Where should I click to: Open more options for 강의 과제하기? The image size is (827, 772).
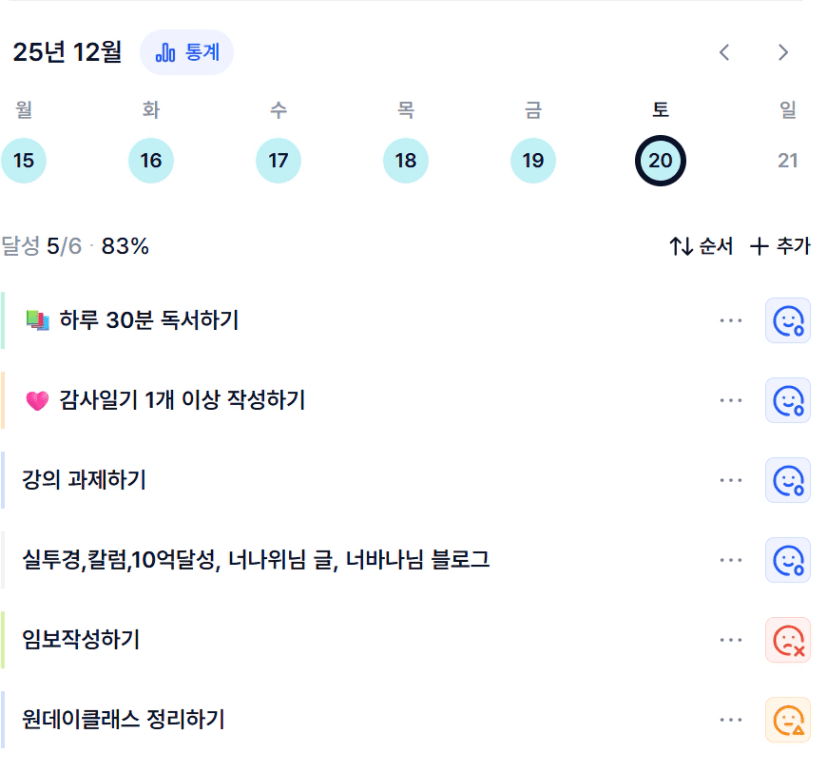[x=731, y=480]
